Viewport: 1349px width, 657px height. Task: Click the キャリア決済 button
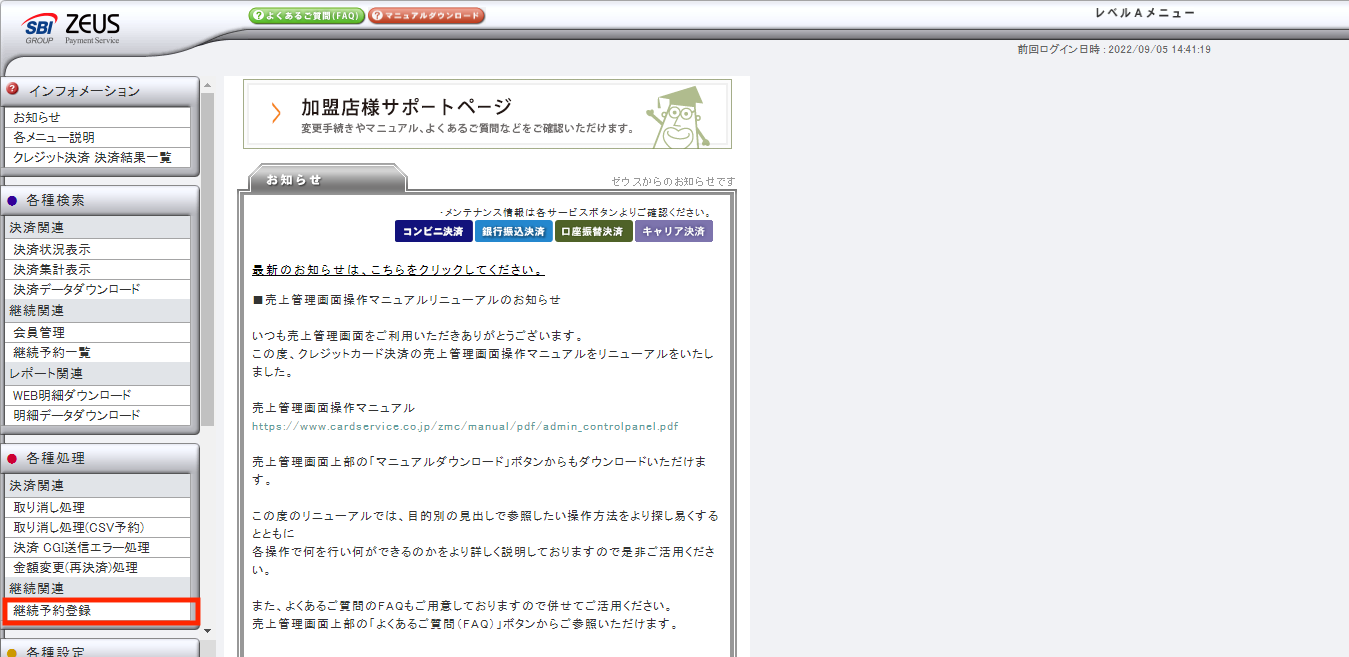[x=674, y=231]
